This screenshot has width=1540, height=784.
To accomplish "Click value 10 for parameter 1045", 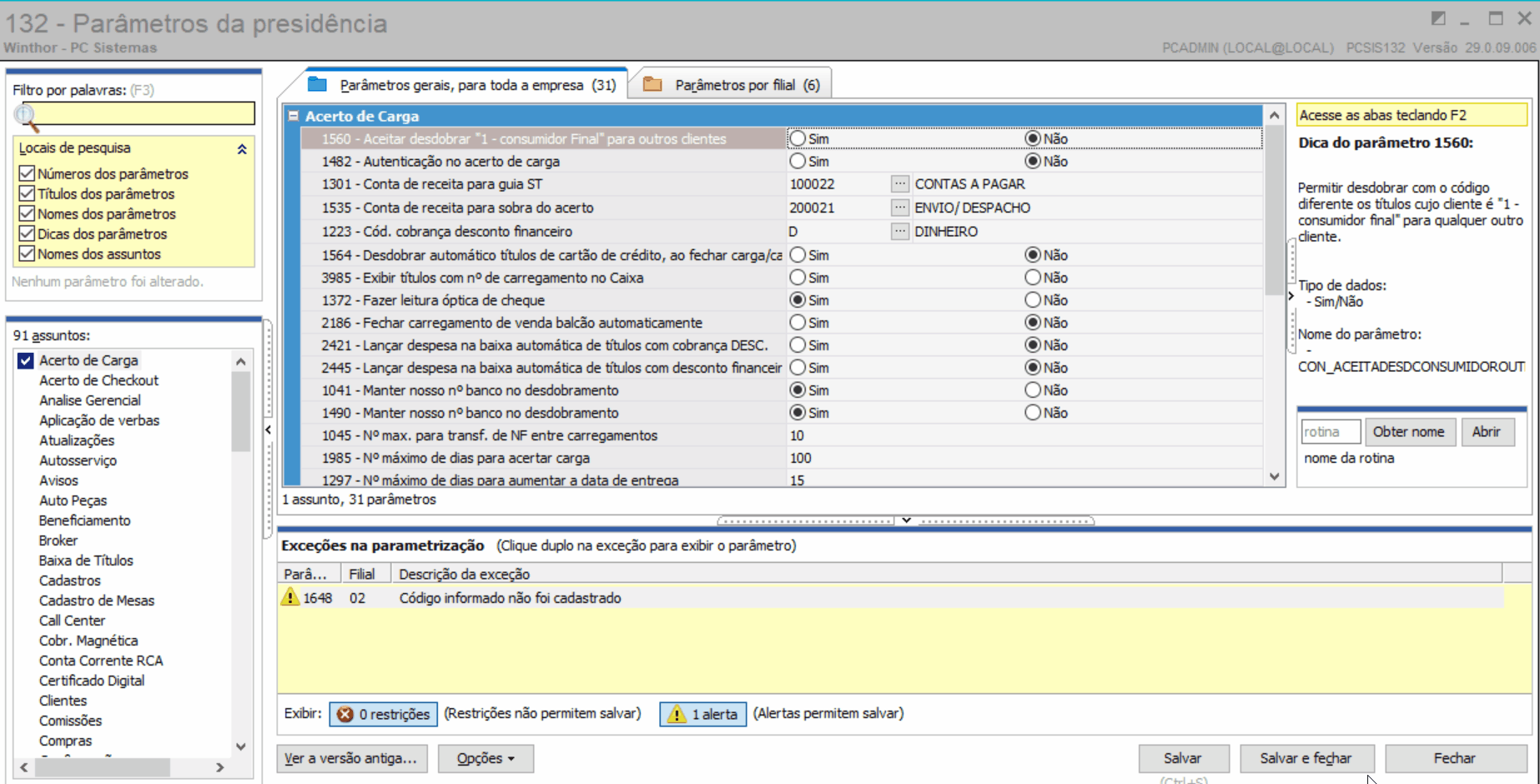I will [797, 435].
